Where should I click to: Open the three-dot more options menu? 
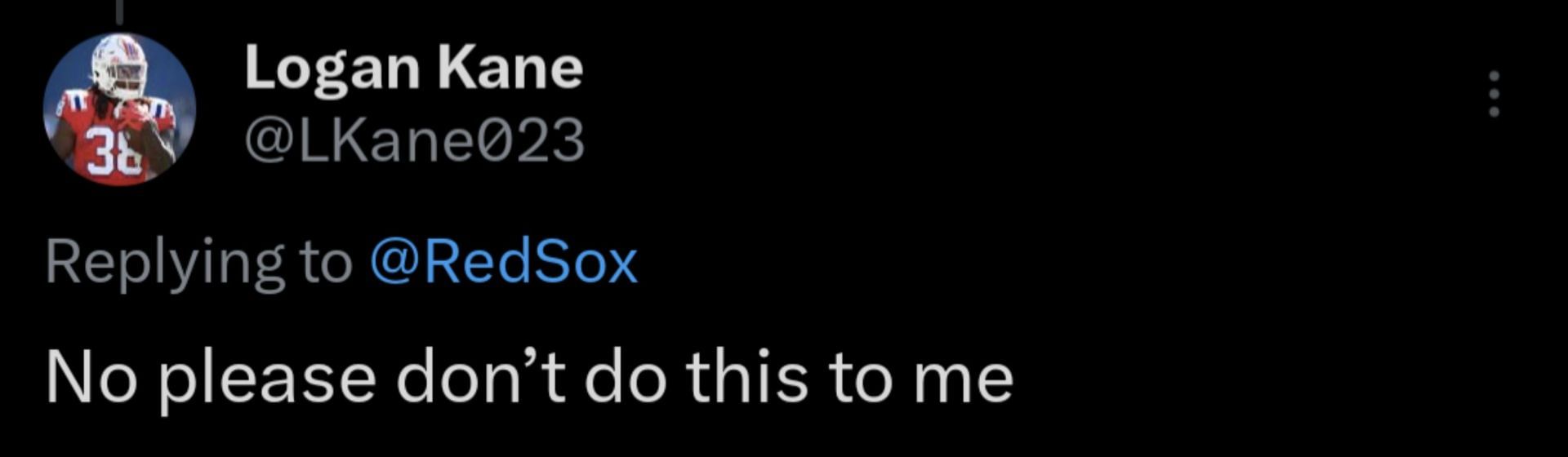(1494, 94)
